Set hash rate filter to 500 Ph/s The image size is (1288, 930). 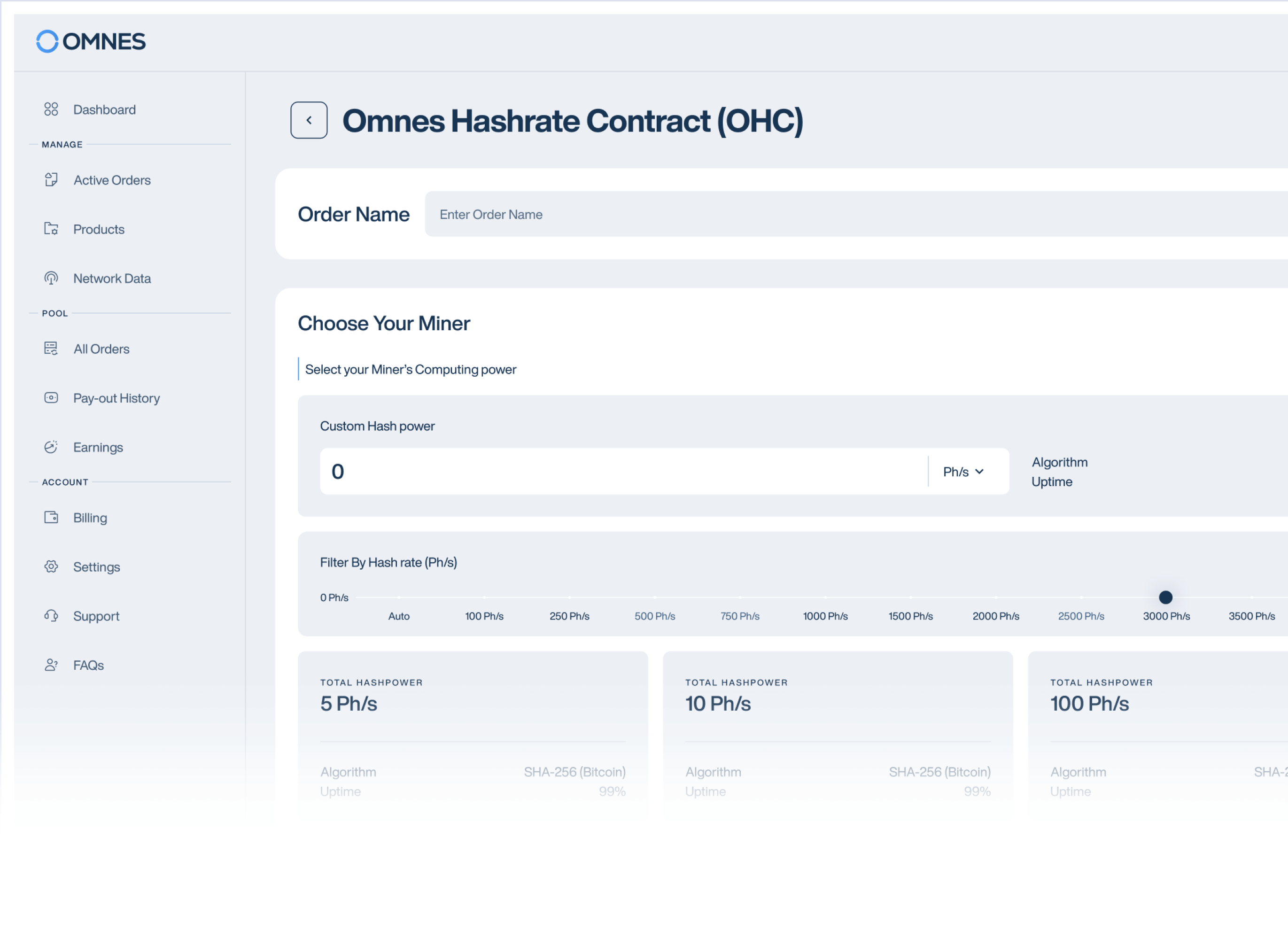(x=655, y=617)
